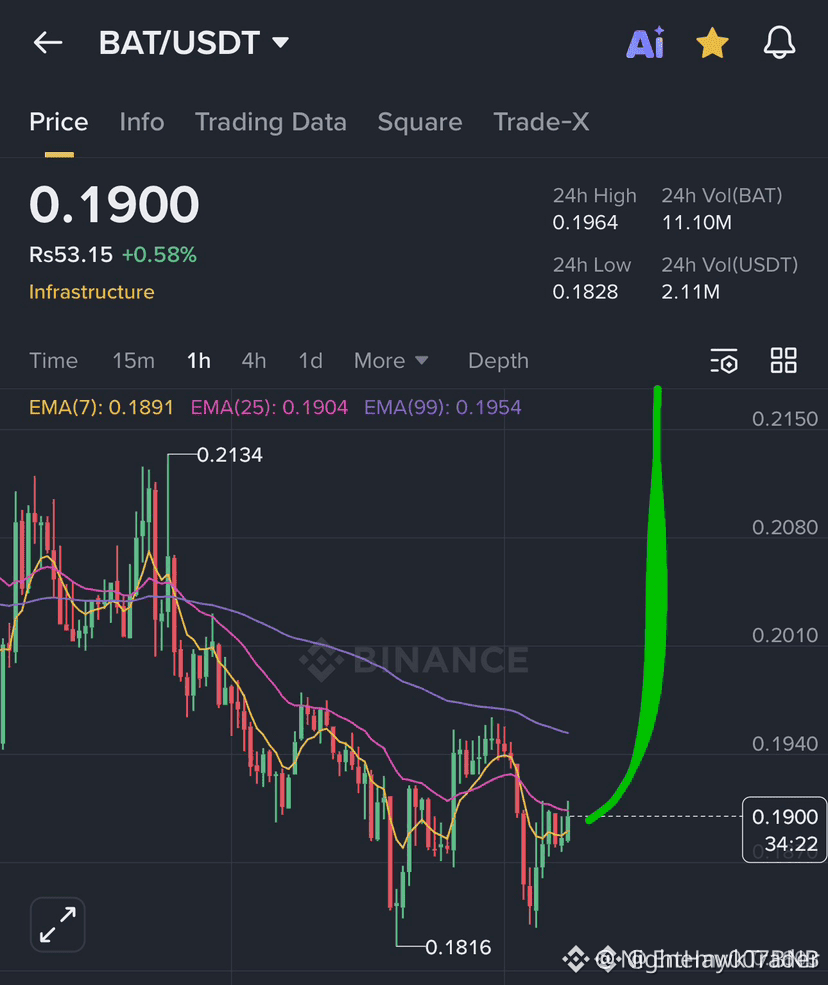Open the Binance AI assistant
Screen dimensions: 828x985
(x=645, y=43)
